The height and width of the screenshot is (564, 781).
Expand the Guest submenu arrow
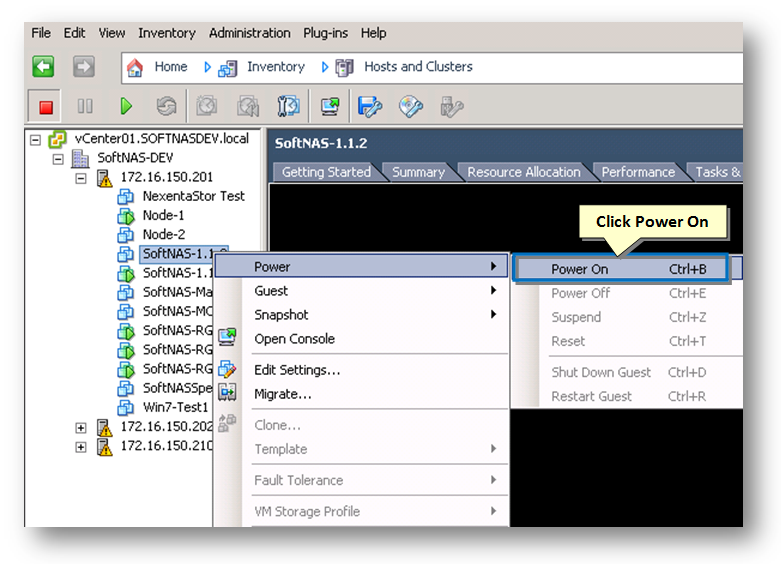point(493,290)
